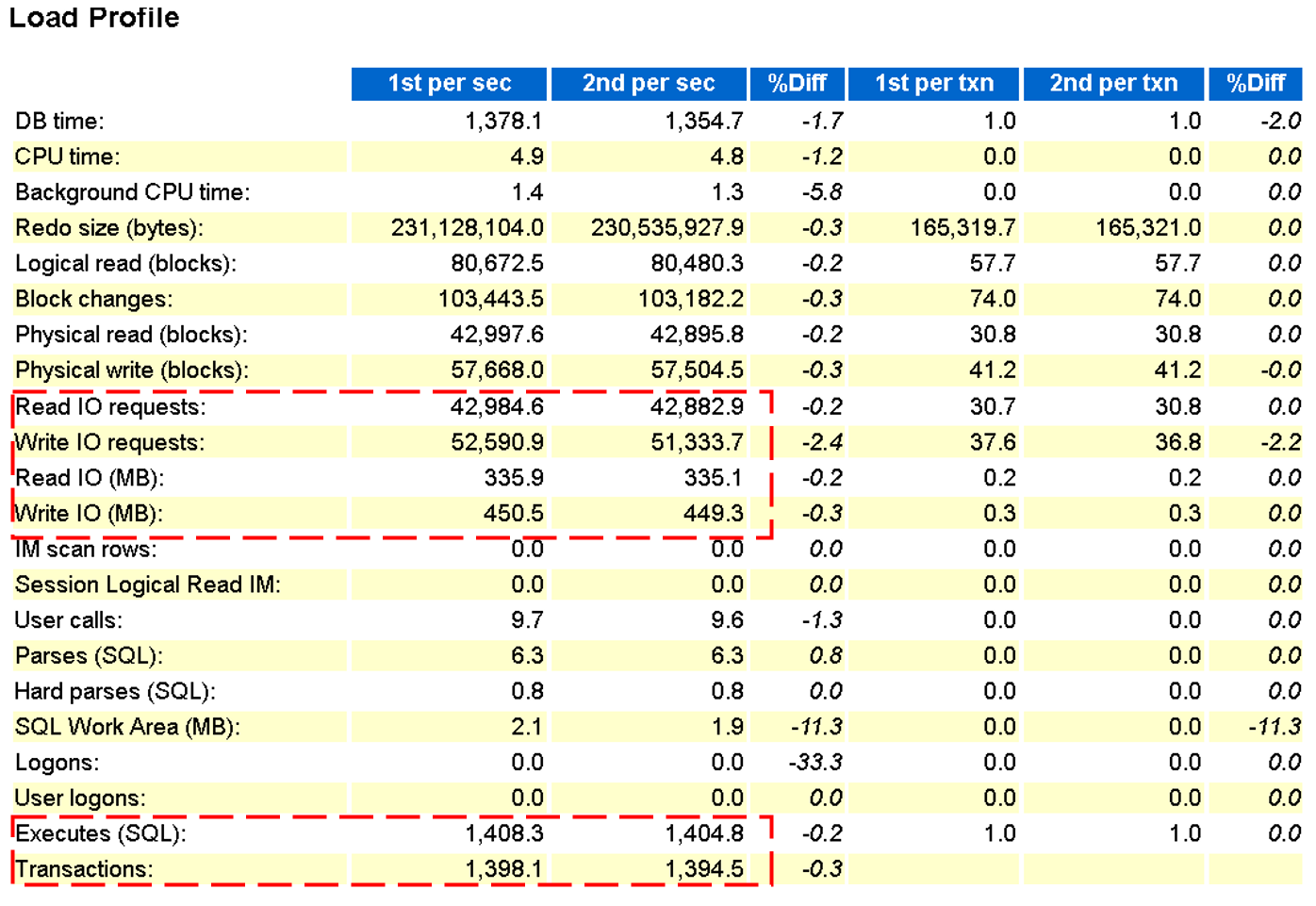Select the Transactions value 1,398.1
This screenshot has height=906, width=1316.
tap(503, 869)
